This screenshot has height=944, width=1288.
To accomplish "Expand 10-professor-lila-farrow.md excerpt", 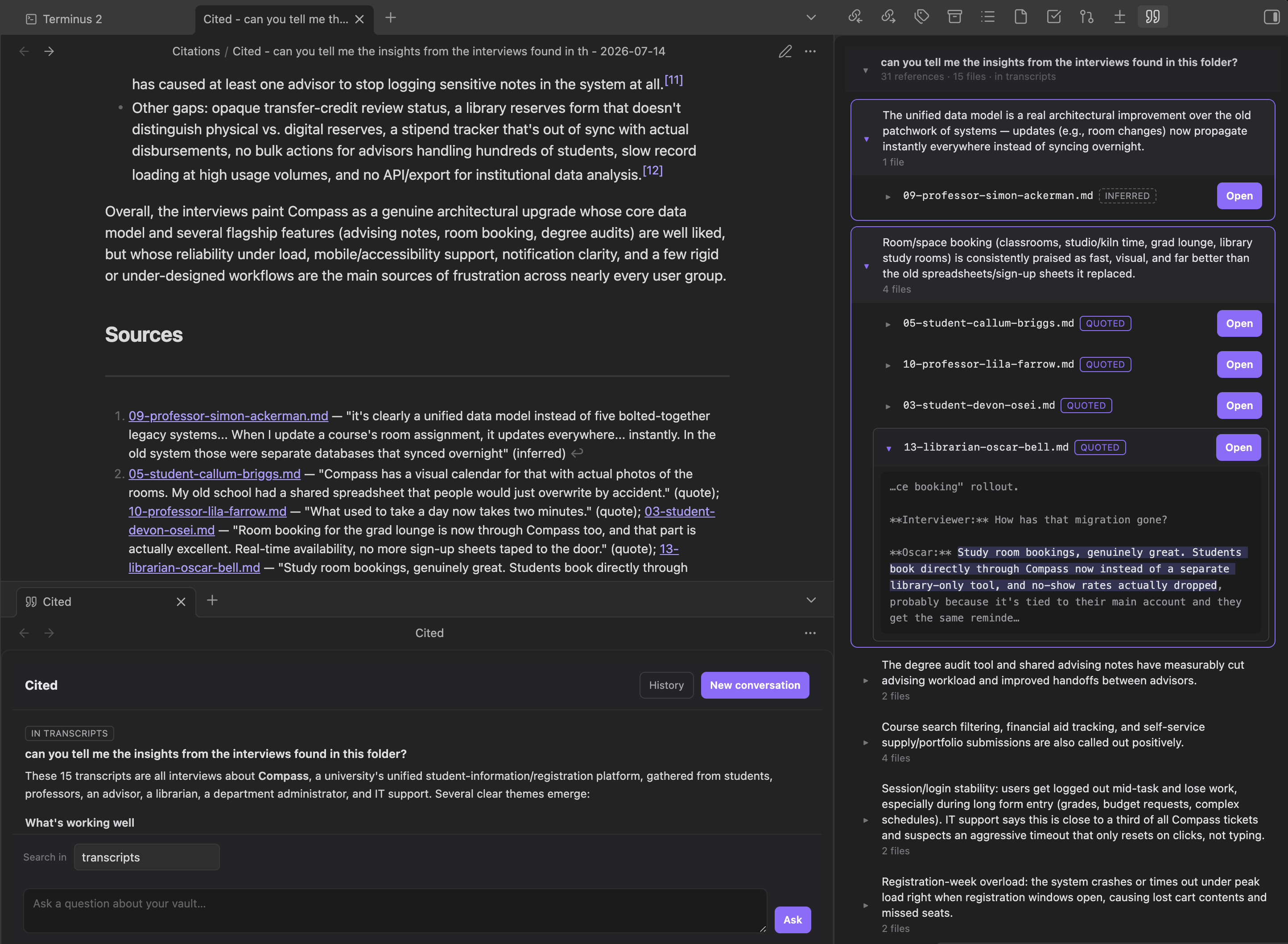I will click(x=888, y=365).
